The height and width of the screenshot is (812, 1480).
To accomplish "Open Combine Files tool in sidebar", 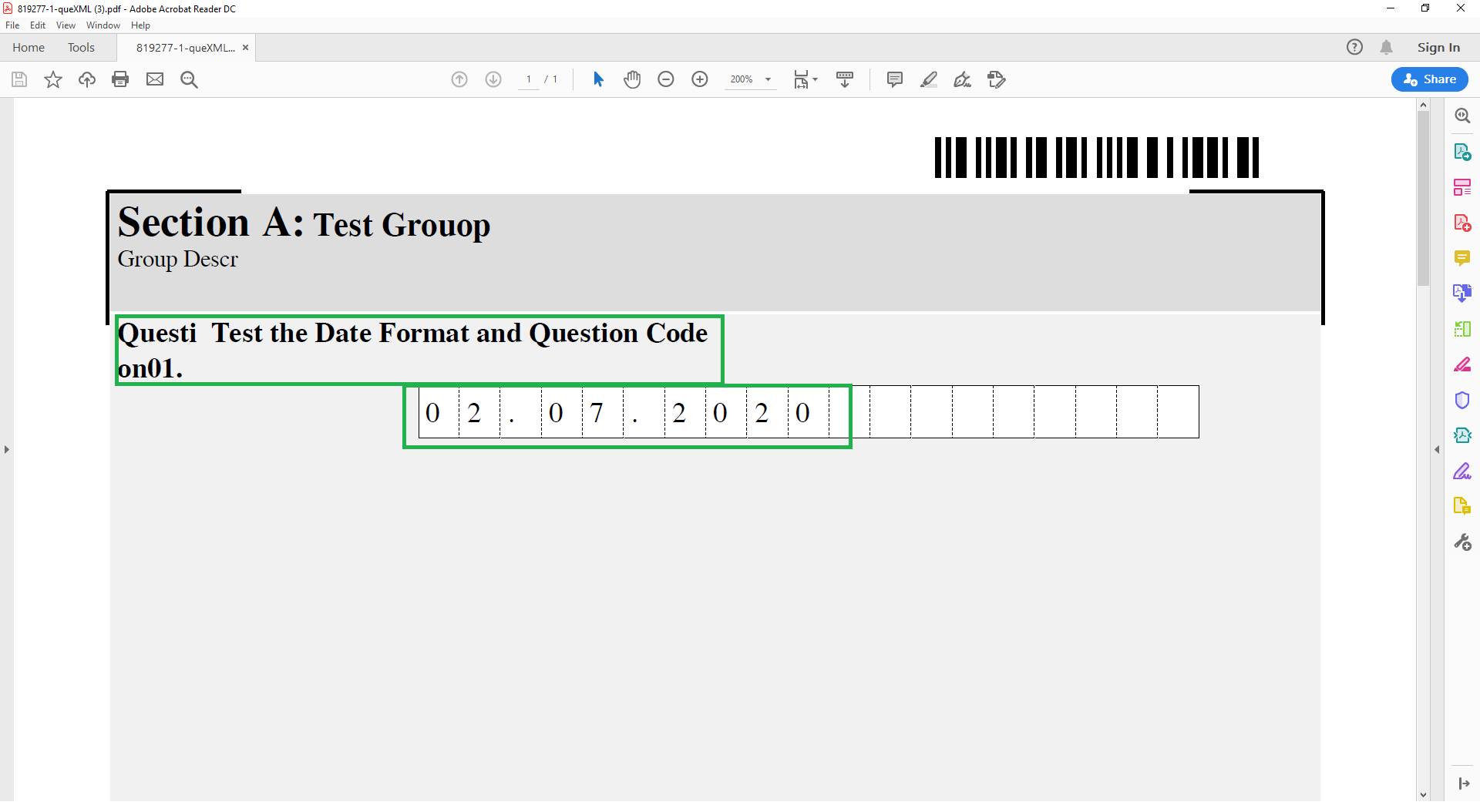I will 1462,294.
